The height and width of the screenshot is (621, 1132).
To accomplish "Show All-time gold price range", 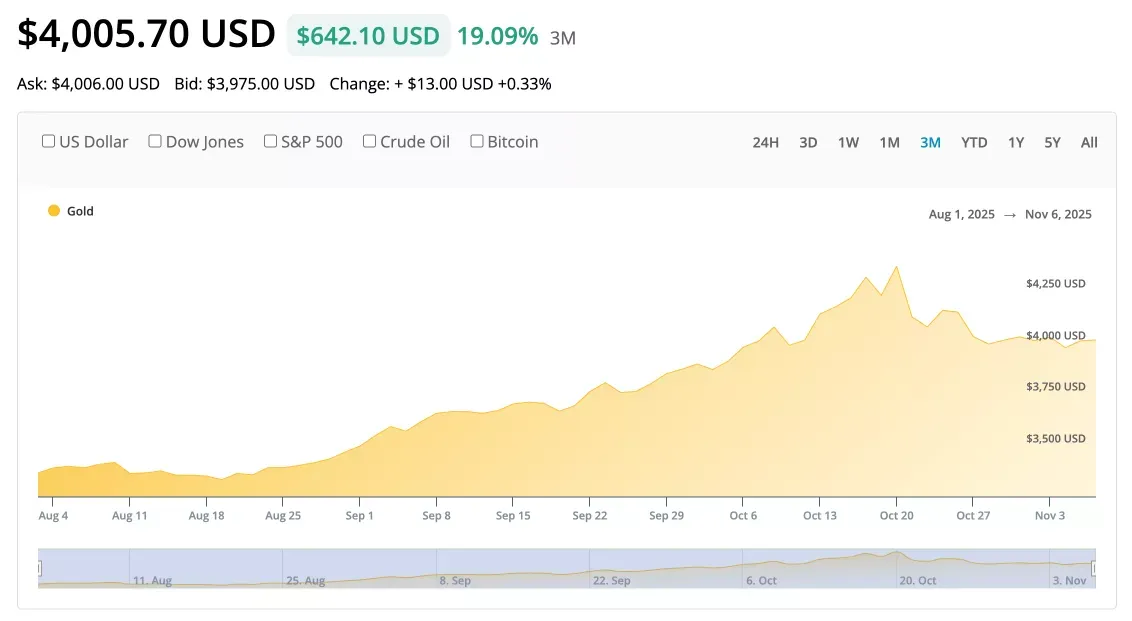I will point(1089,142).
